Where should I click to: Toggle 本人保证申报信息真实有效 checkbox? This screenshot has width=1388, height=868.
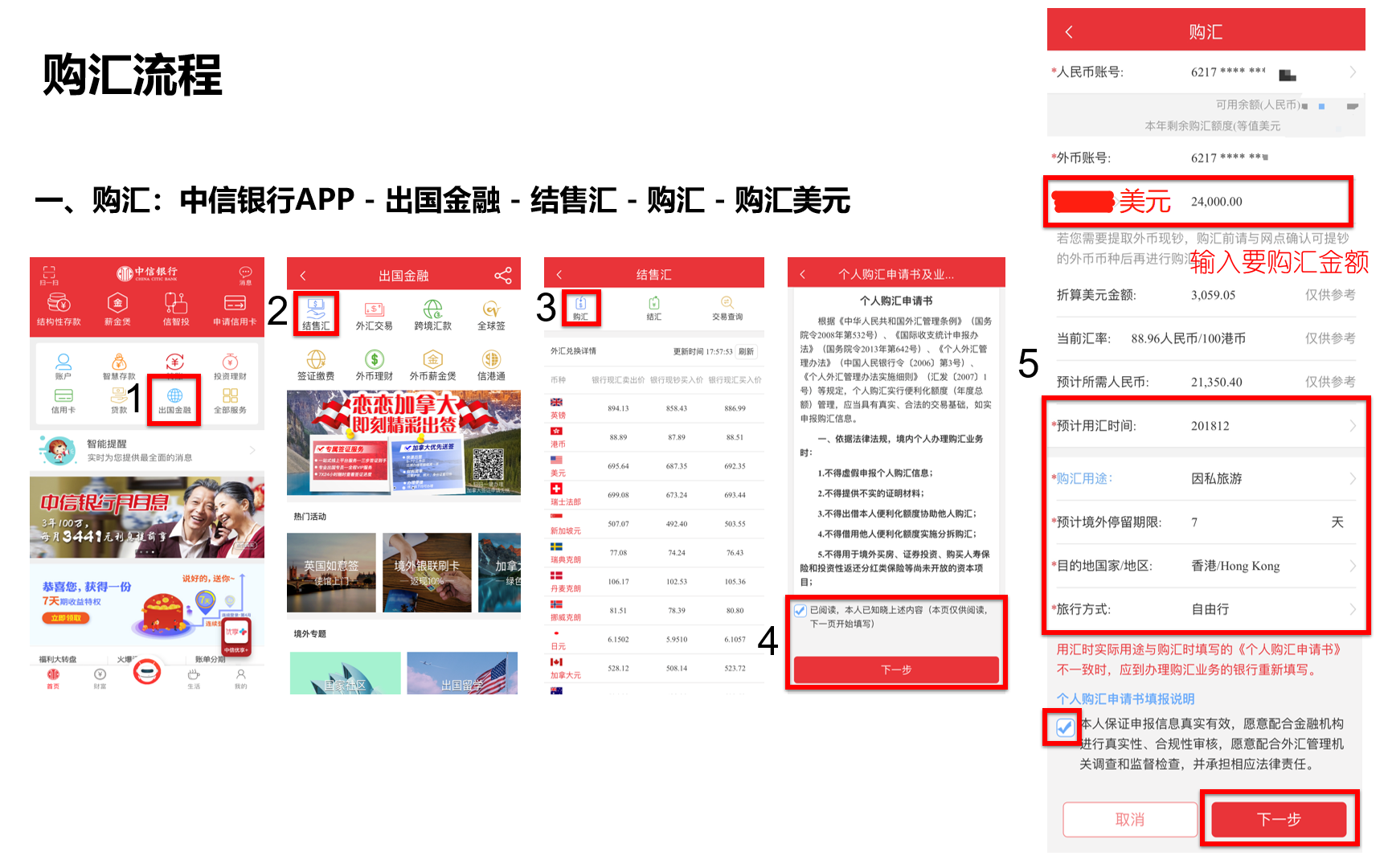tap(1065, 728)
